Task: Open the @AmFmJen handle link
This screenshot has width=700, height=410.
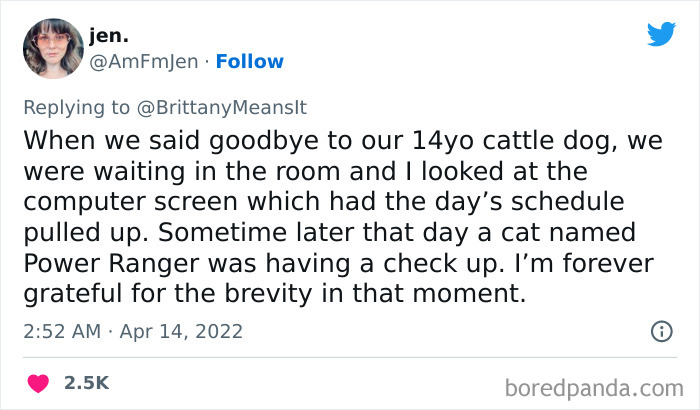Action: (x=144, y=62)
